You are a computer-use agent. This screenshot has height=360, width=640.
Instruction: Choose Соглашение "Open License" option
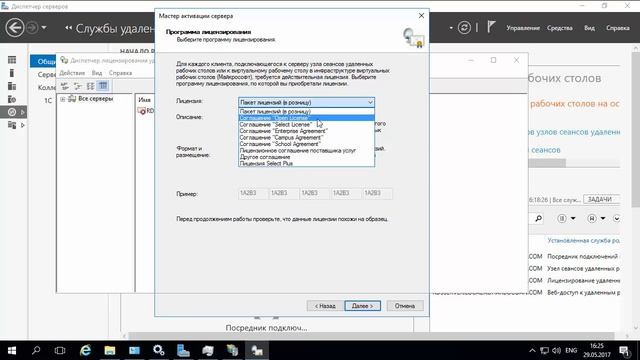(x=307, y=118)
